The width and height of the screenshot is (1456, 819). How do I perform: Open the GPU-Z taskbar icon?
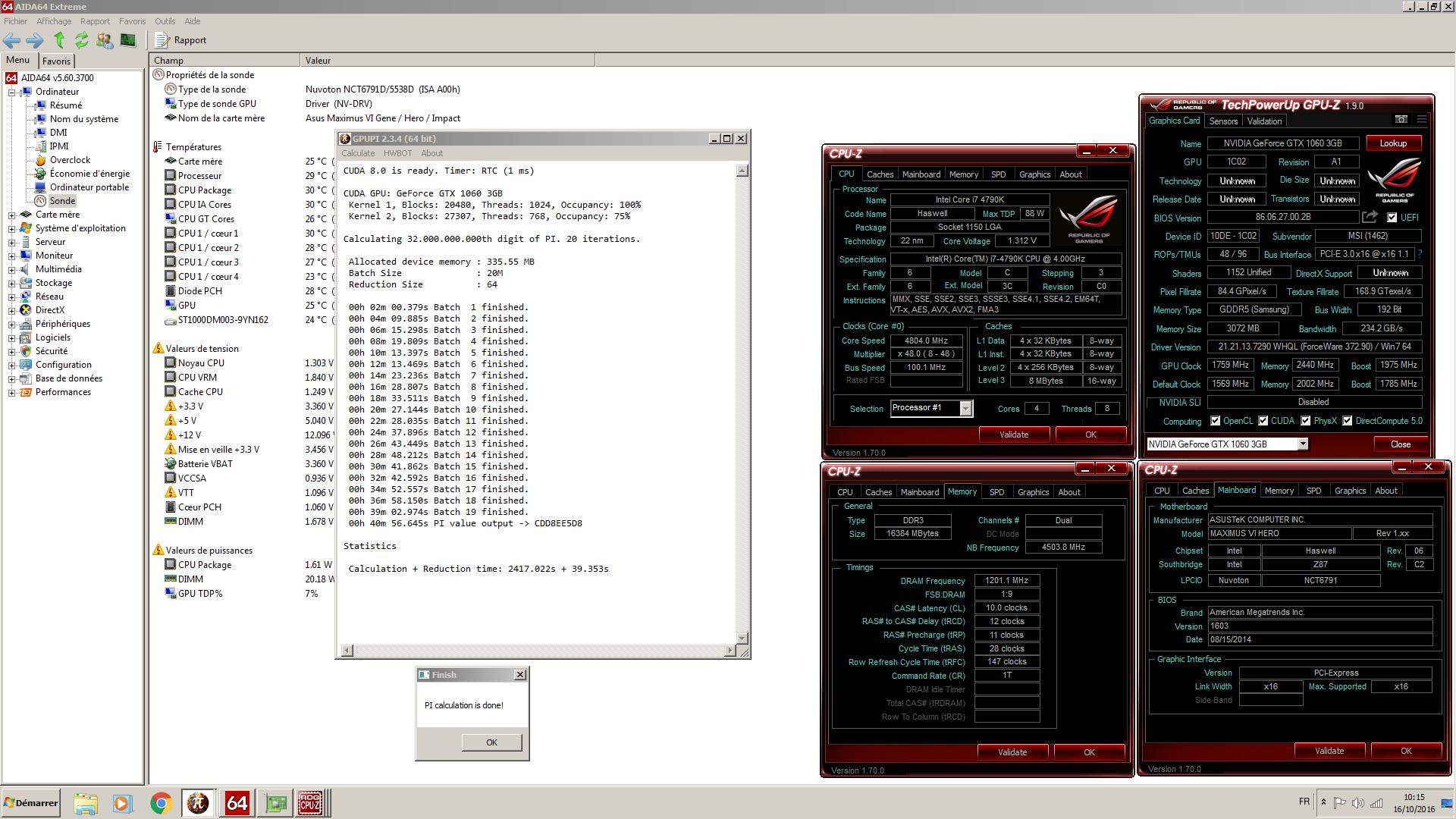pyautogui.click(x=275, y=803)
